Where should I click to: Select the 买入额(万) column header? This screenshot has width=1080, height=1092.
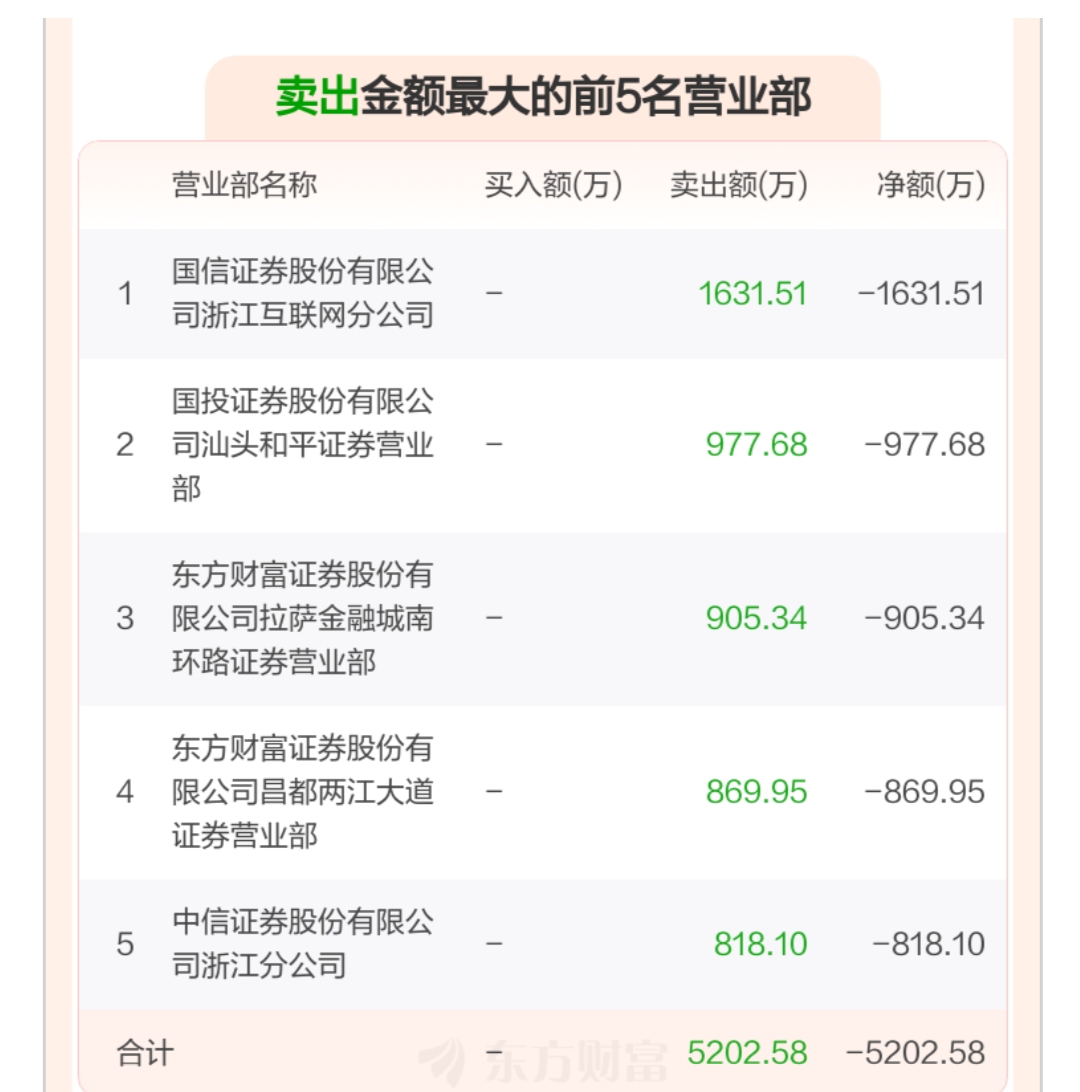click(x=553, y=185)
